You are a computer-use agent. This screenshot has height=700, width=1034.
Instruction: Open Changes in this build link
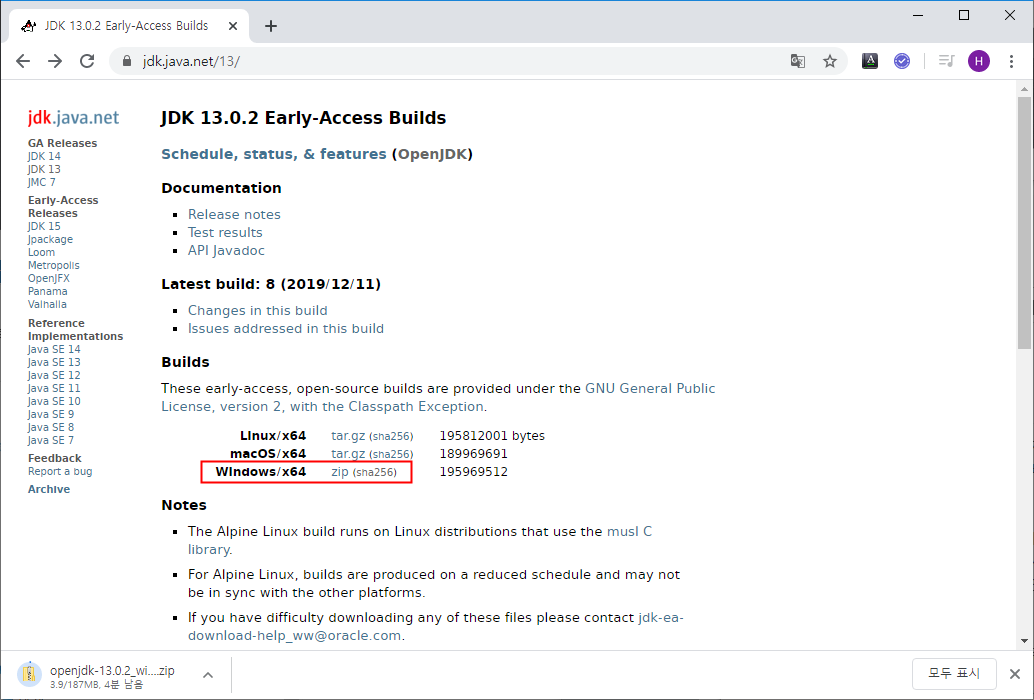pyautogui.click(x=257, y=310)
